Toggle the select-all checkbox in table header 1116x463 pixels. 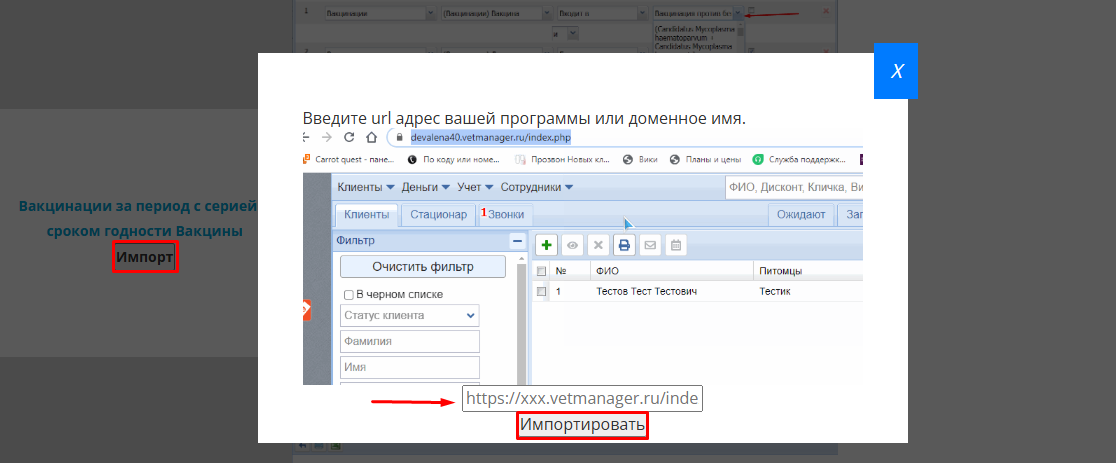coord(542,270)
